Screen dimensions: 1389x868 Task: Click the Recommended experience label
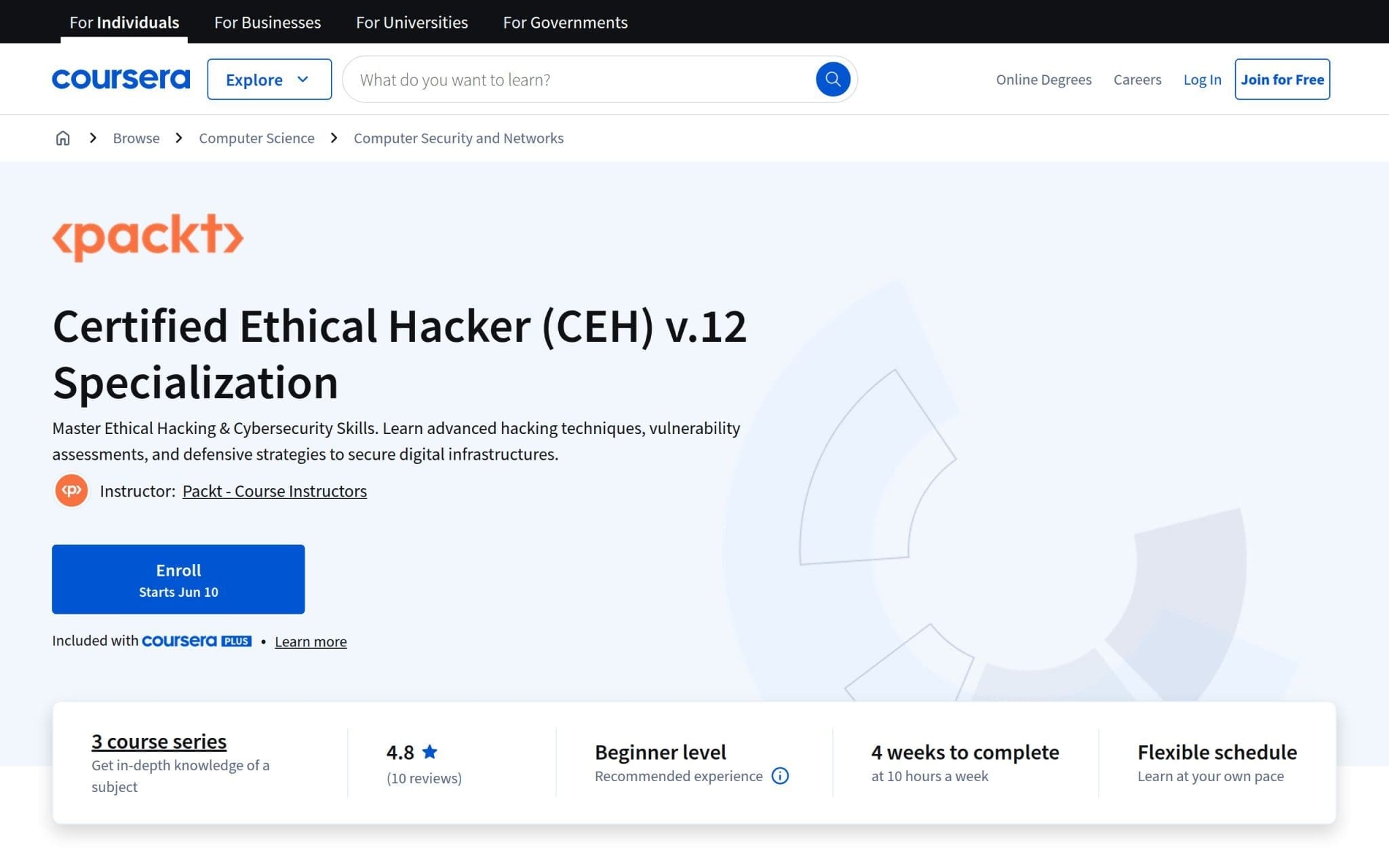[x=678, y=776]
